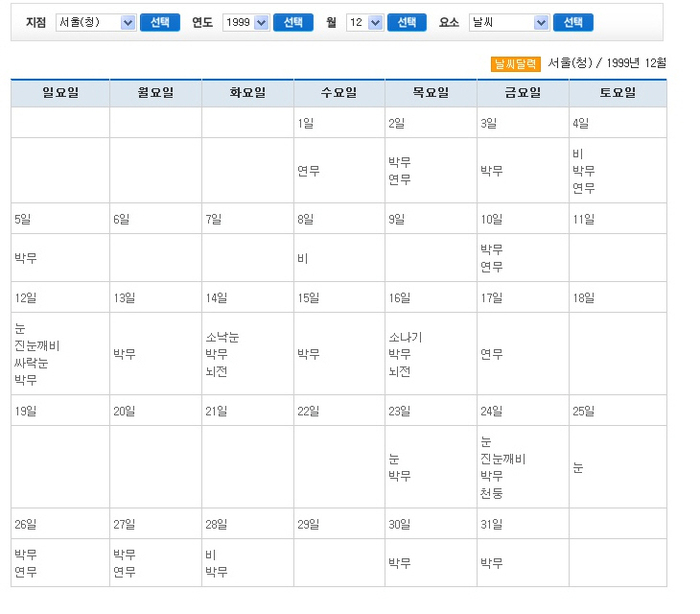Select the 천둥 entry under 24일
The height and width of the screenshot is (614, 700).
(x=491, y=494)
